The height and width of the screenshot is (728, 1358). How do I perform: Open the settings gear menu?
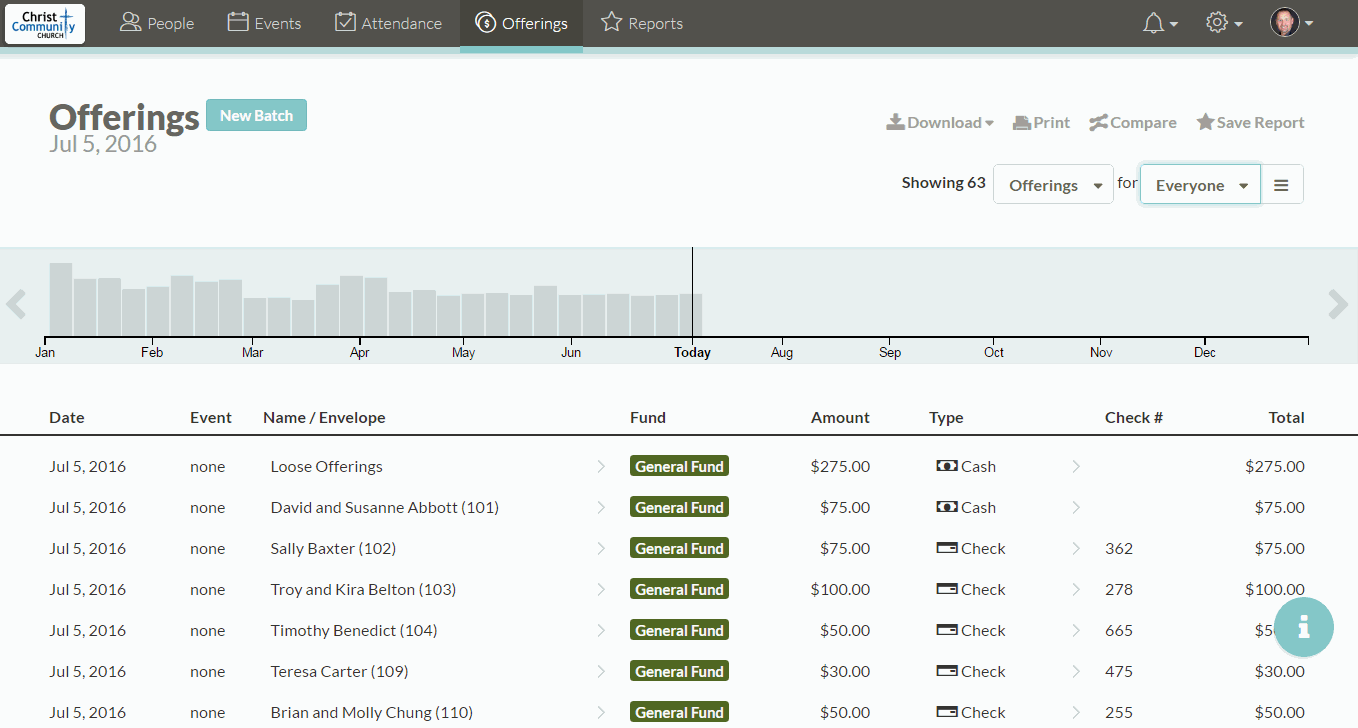[1223, 23]
